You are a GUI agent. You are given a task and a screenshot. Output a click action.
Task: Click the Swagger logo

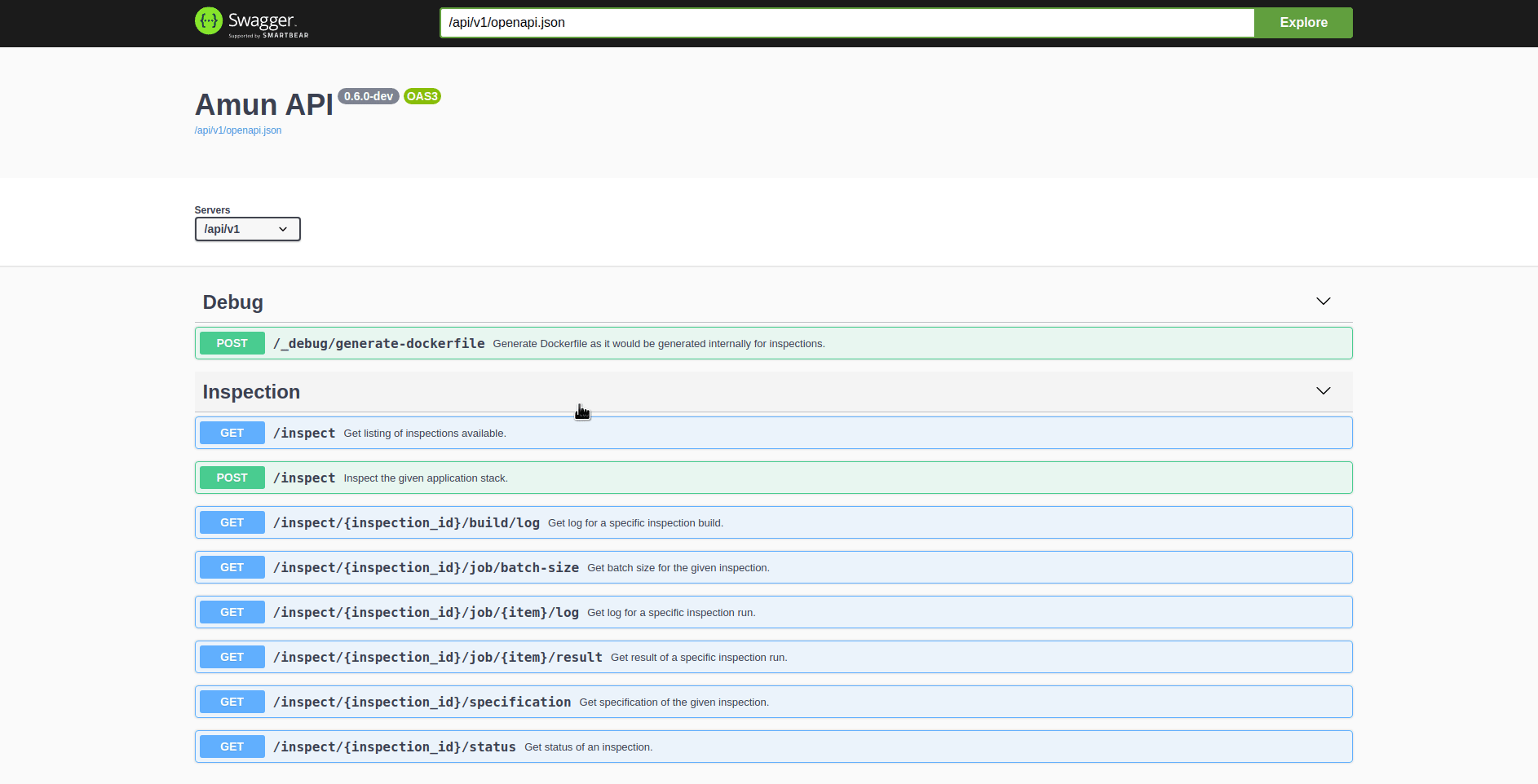pyautogui.click(x=252, y=22)
